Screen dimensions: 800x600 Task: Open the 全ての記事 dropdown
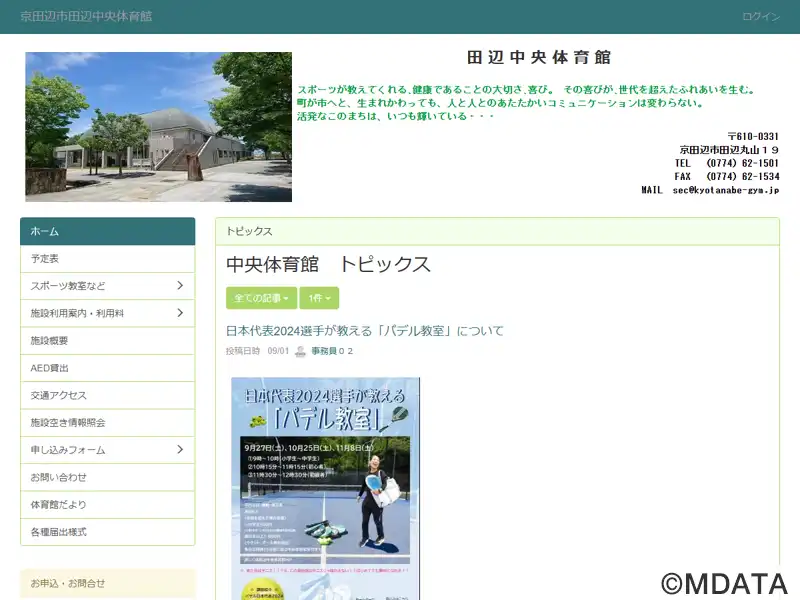261,298
